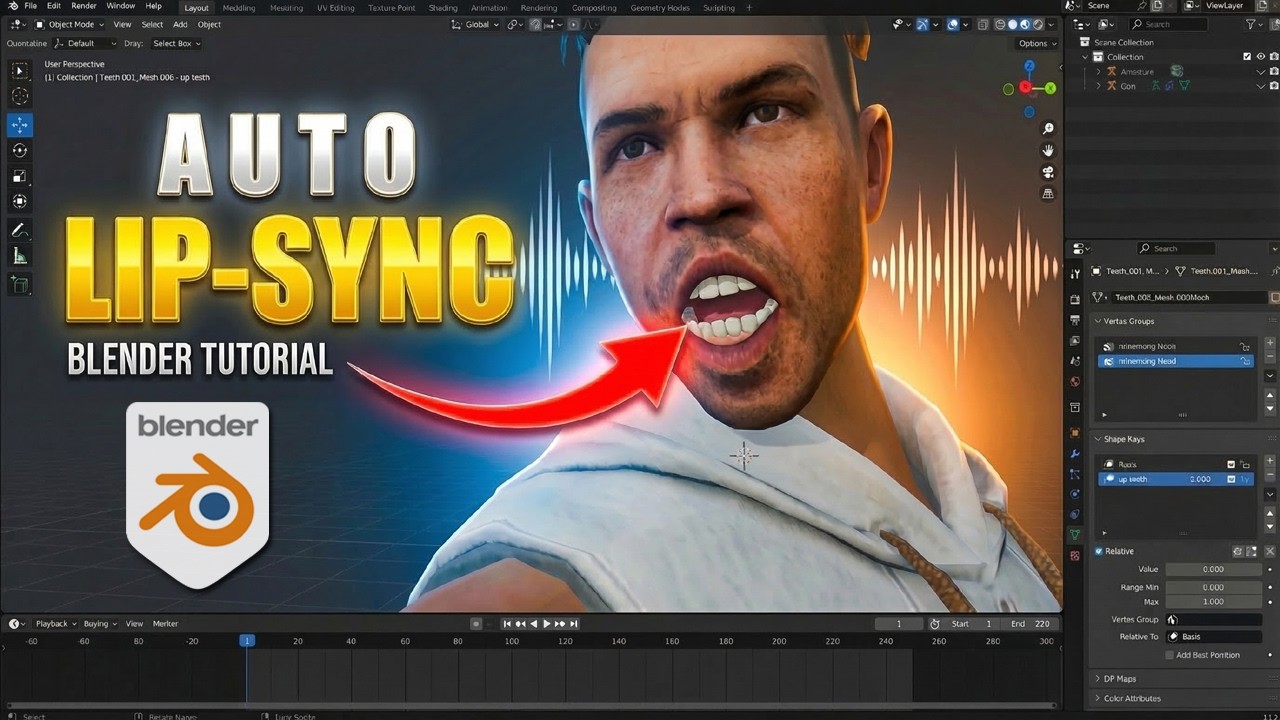The image size is (1280, 720).
Task: Toggle Collection eye visibility in outliner
Action: (1261, 57)
